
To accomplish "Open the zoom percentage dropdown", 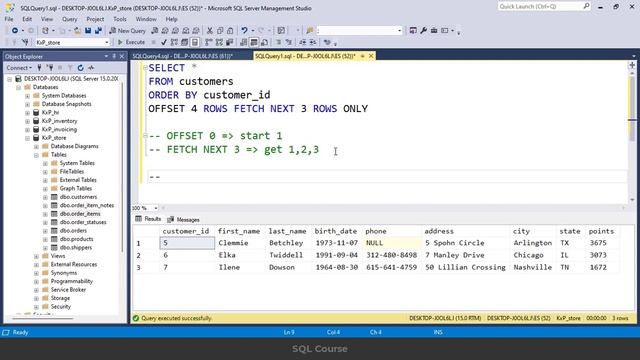I will pos(156,208).
